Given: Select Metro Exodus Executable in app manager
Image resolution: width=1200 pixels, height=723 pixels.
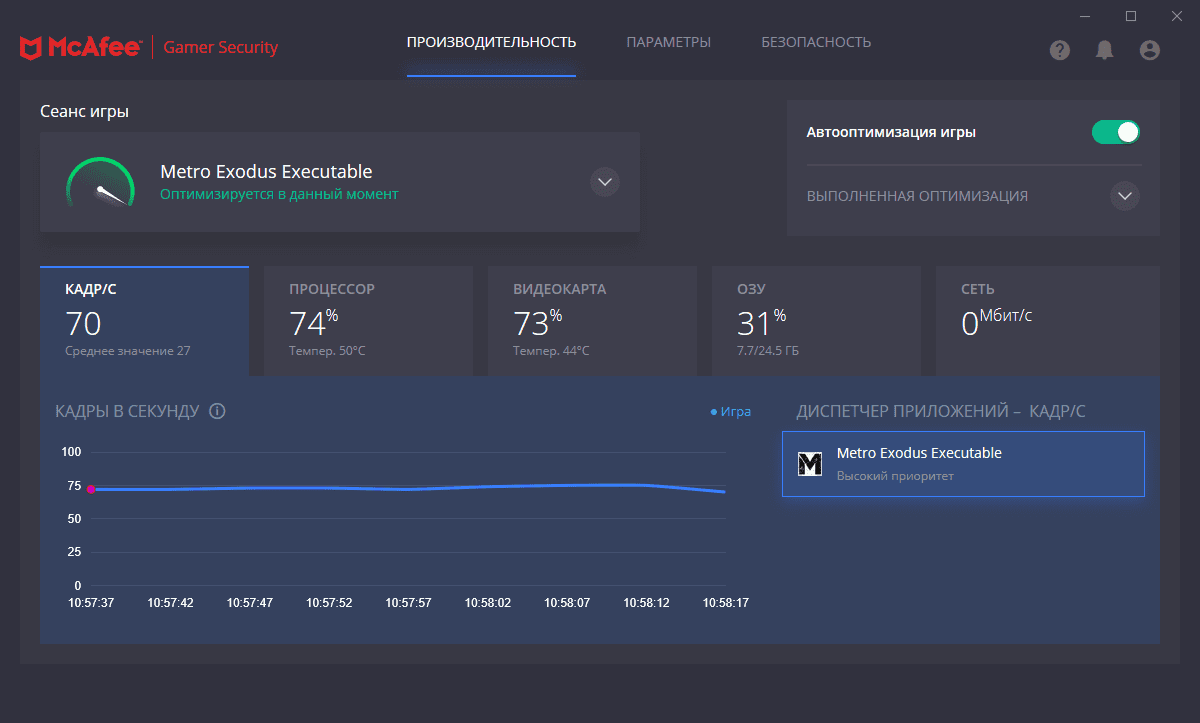Looking at the screenshot, I should coord(963,464).
